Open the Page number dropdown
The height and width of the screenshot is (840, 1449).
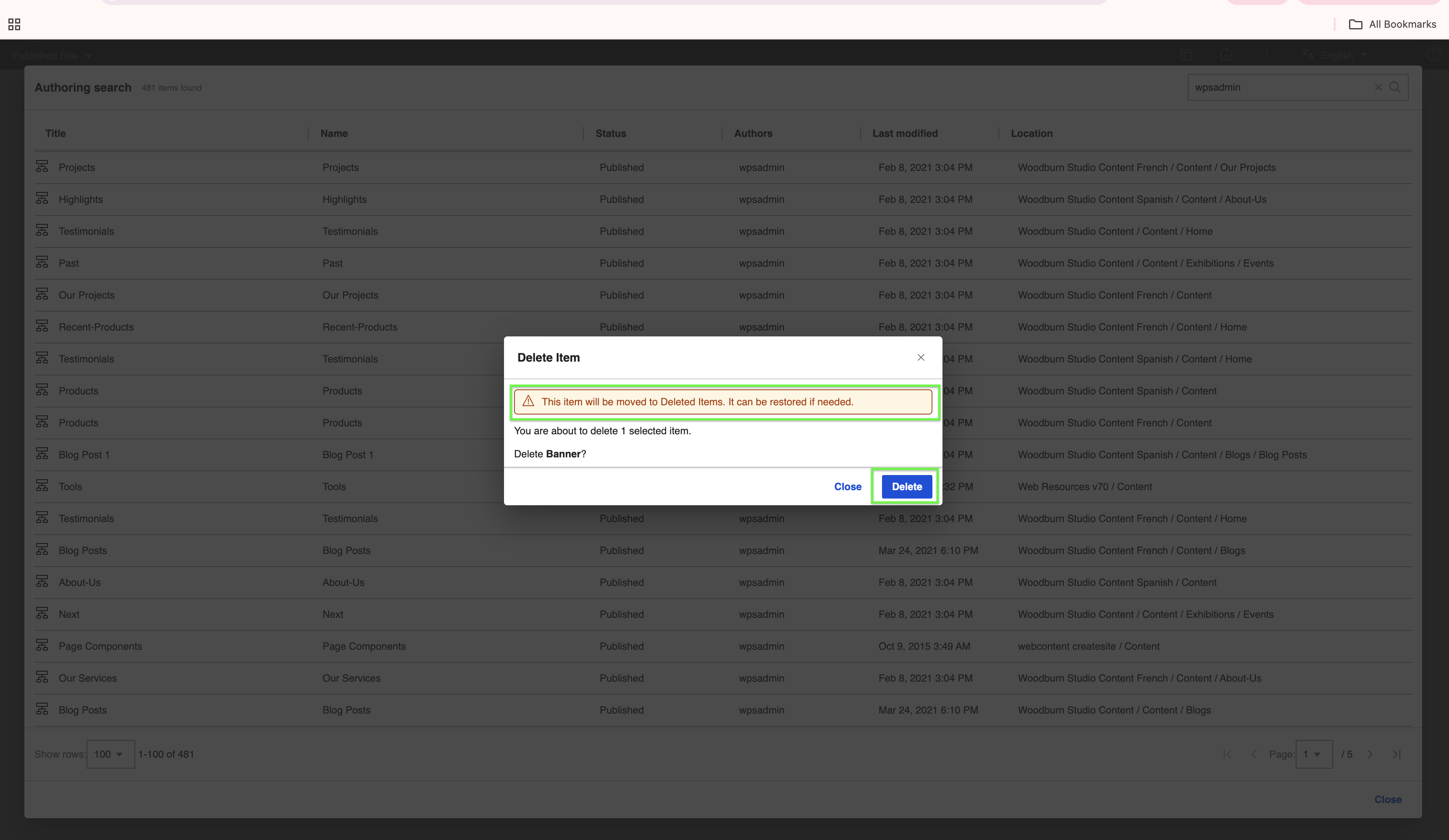point(1313,754)
